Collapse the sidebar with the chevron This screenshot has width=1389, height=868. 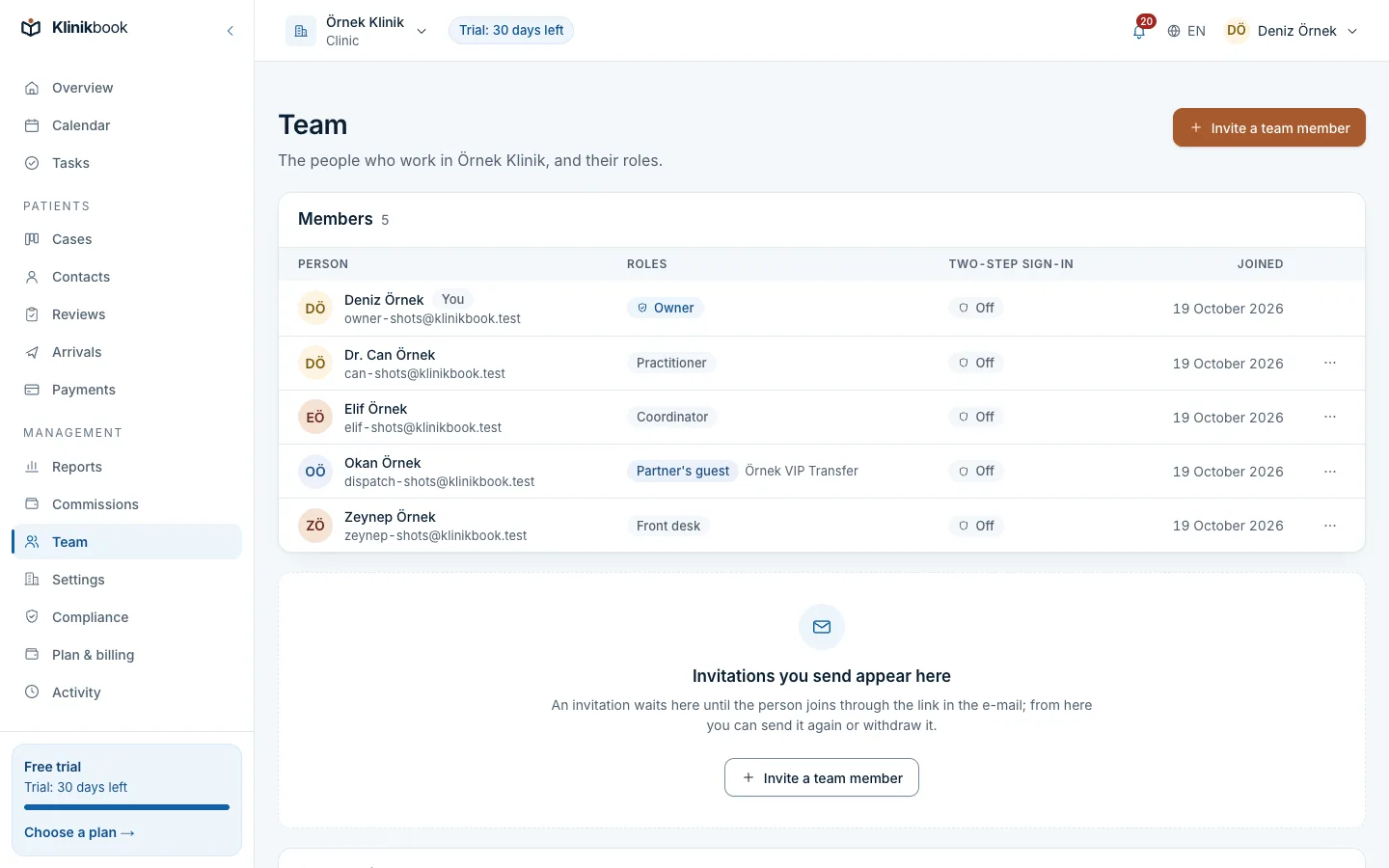point(231,31)
